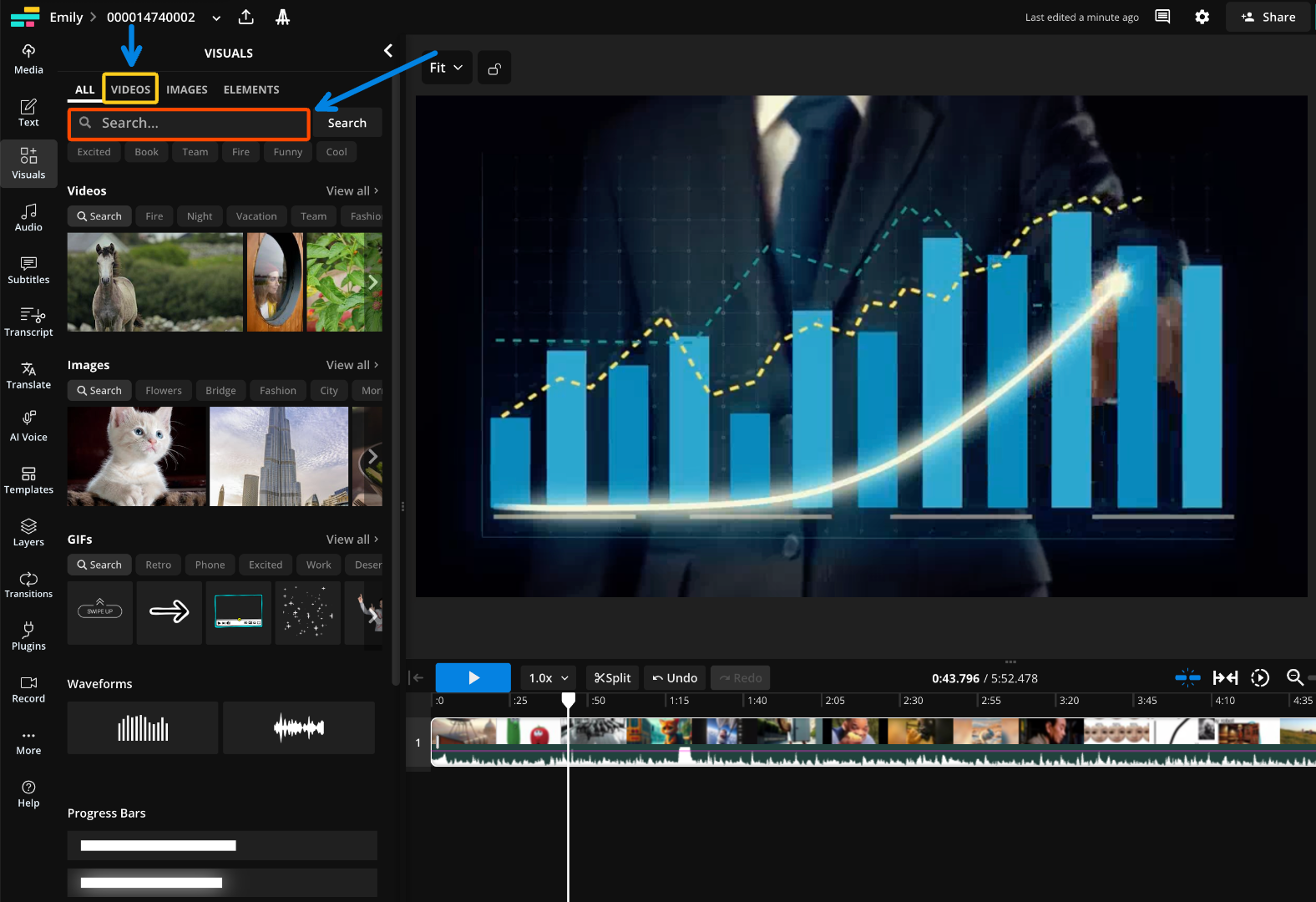Click the Emily workspace breadcrumb

(66, 17)
